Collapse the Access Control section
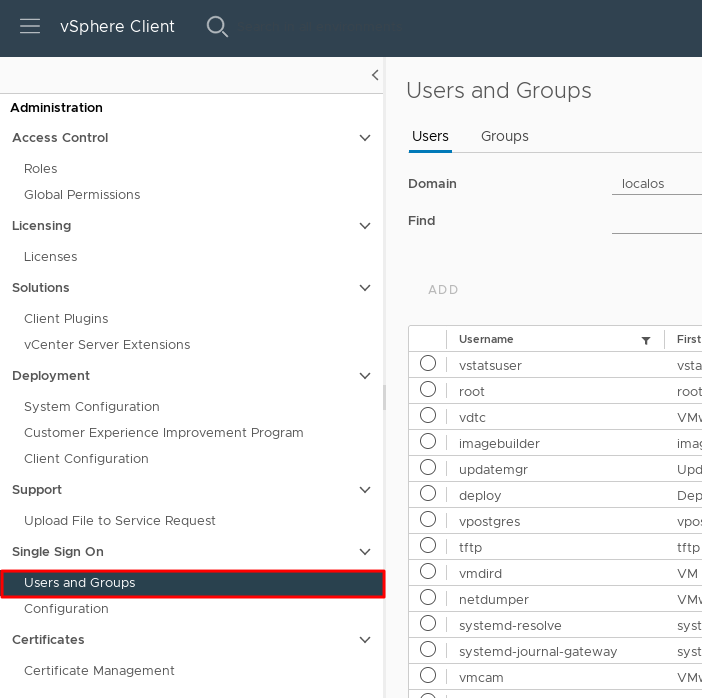Screen dimensions: 702x698 pos(365,138)
